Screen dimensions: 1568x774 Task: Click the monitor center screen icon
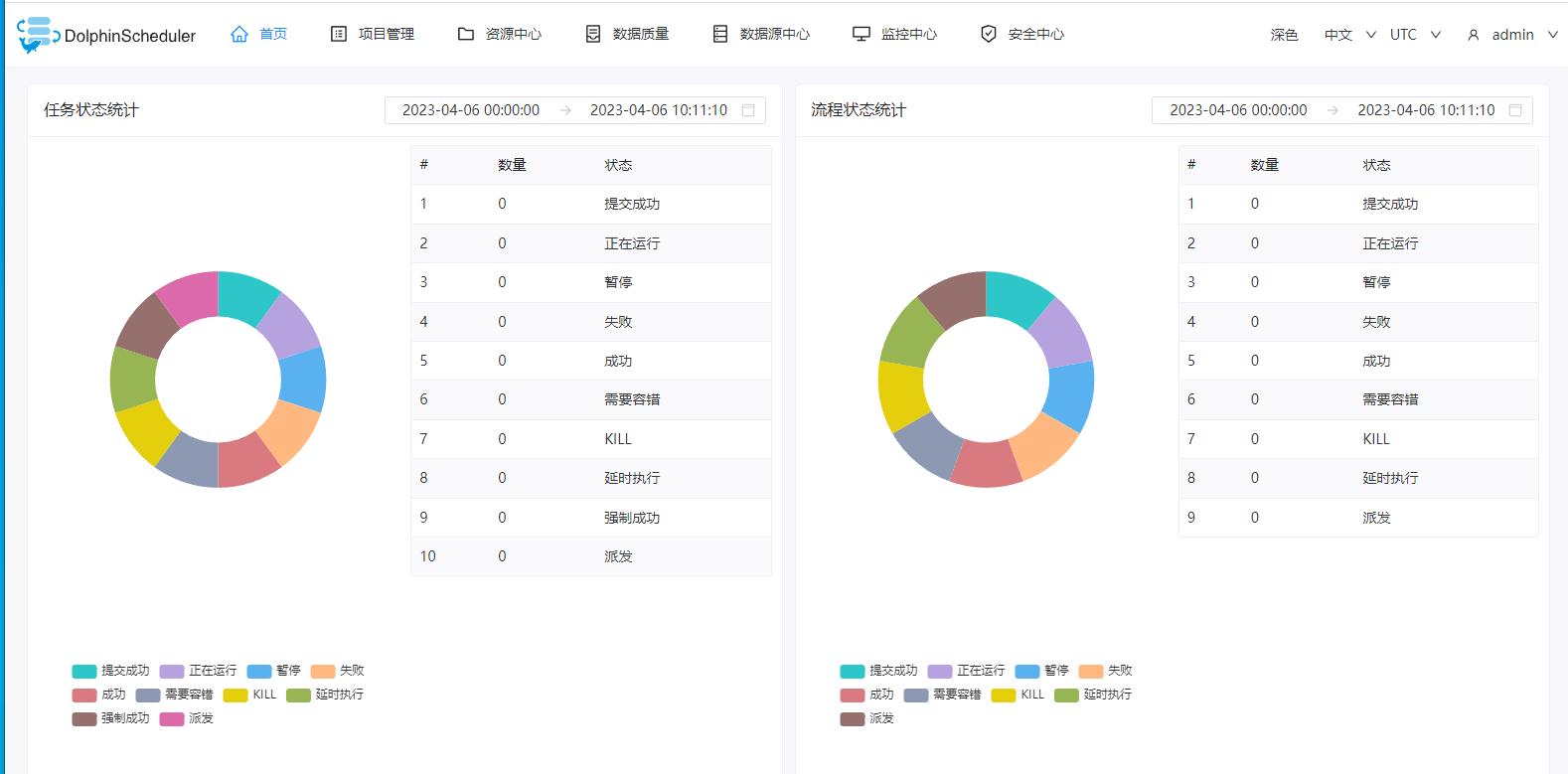click(x=862, y=35)
